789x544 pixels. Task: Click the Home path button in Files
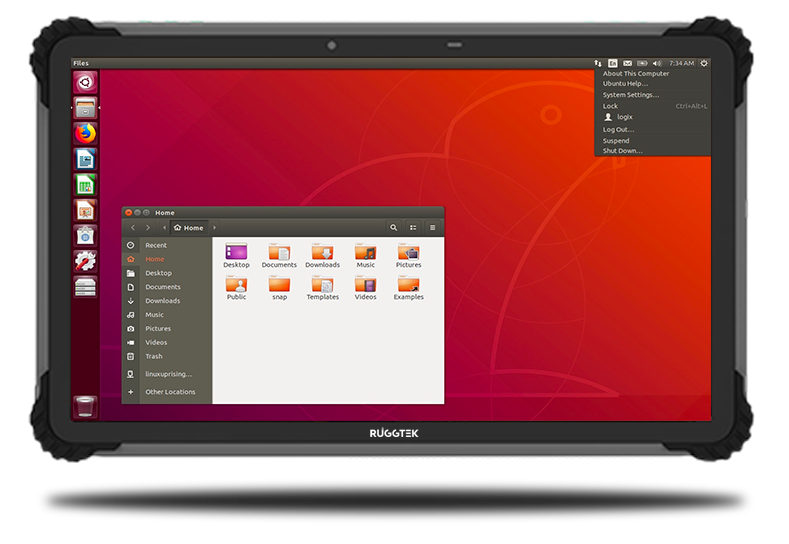(x=189, y=228)
